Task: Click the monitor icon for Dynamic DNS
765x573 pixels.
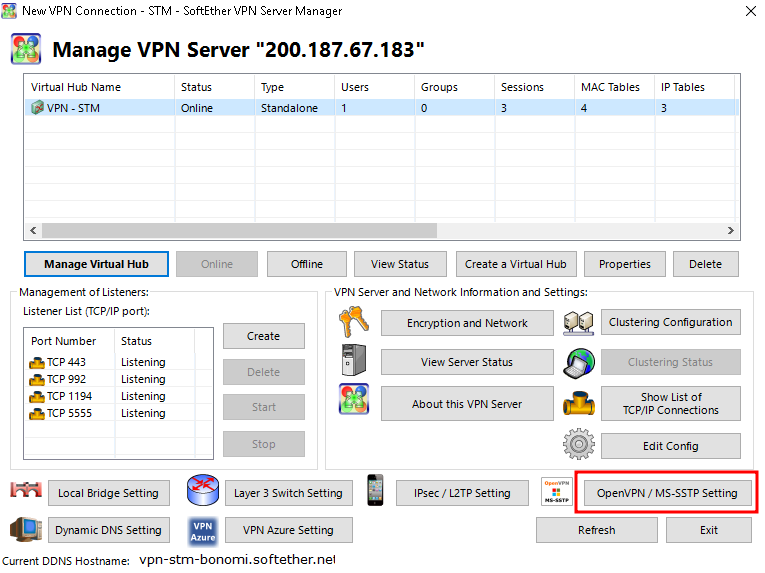Action: tap(26, 529)
